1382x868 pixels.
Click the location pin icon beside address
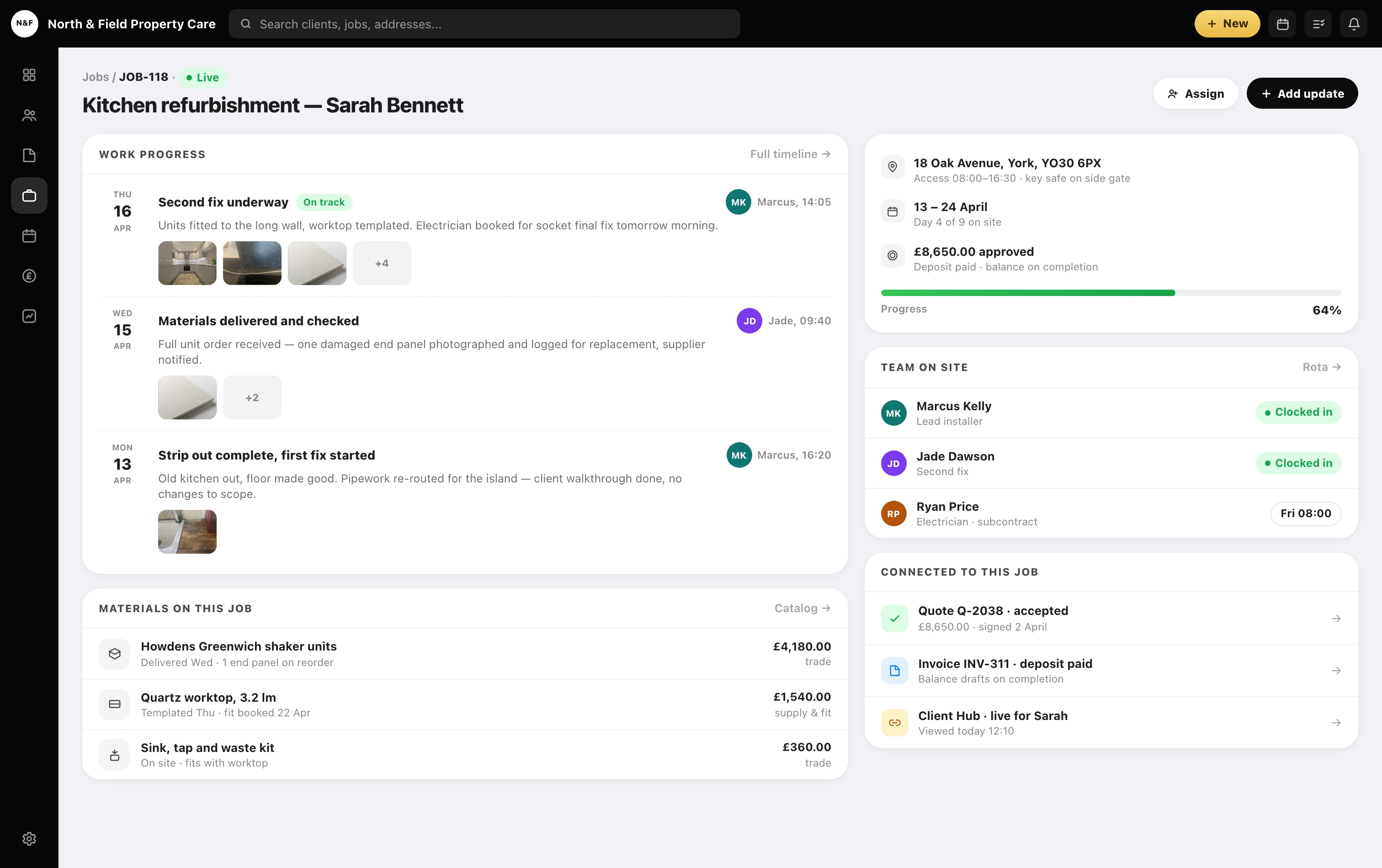click(x=893, y=167)
